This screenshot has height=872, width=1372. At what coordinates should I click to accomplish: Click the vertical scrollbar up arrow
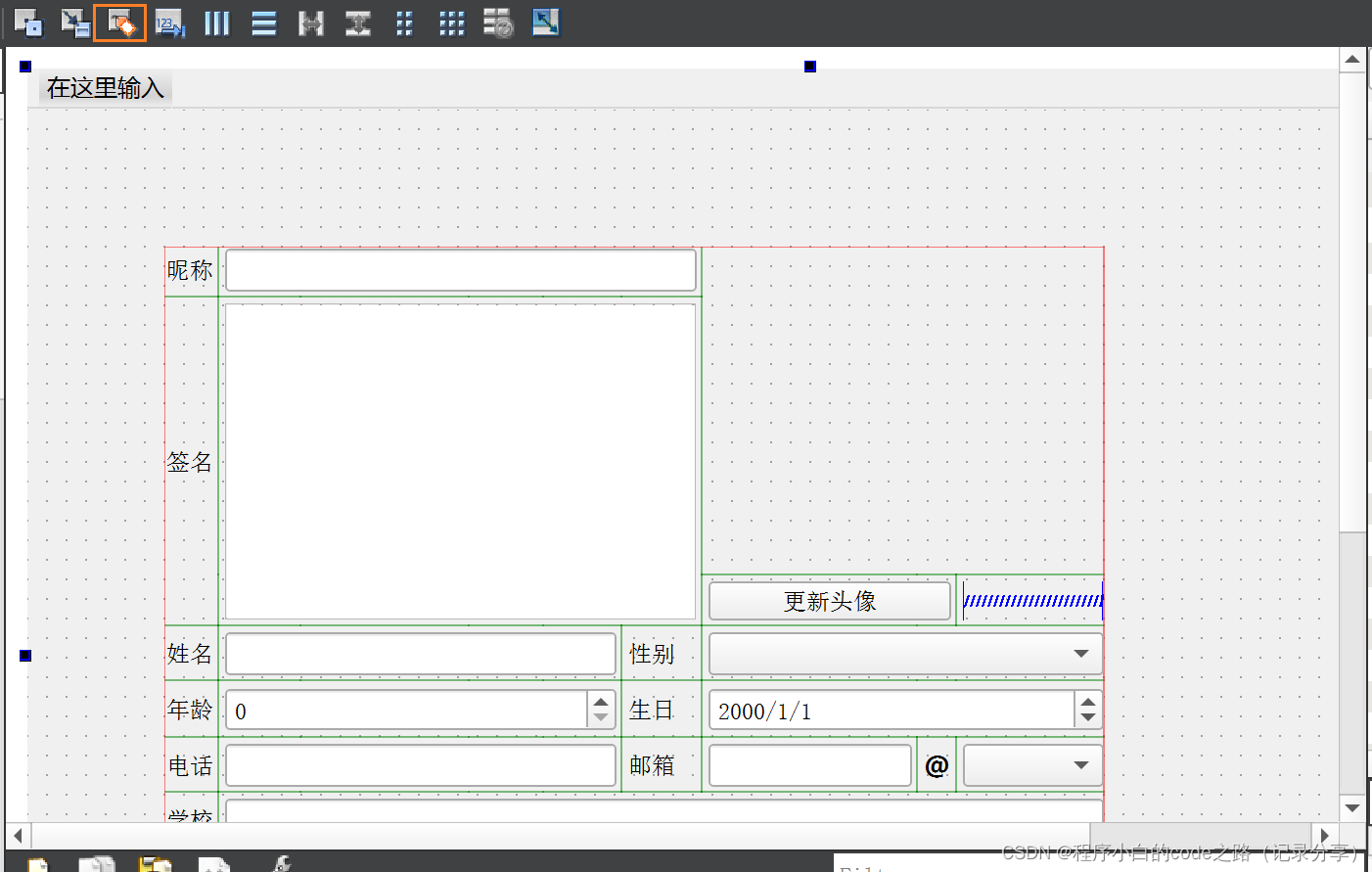click(x=1352, y=59)
